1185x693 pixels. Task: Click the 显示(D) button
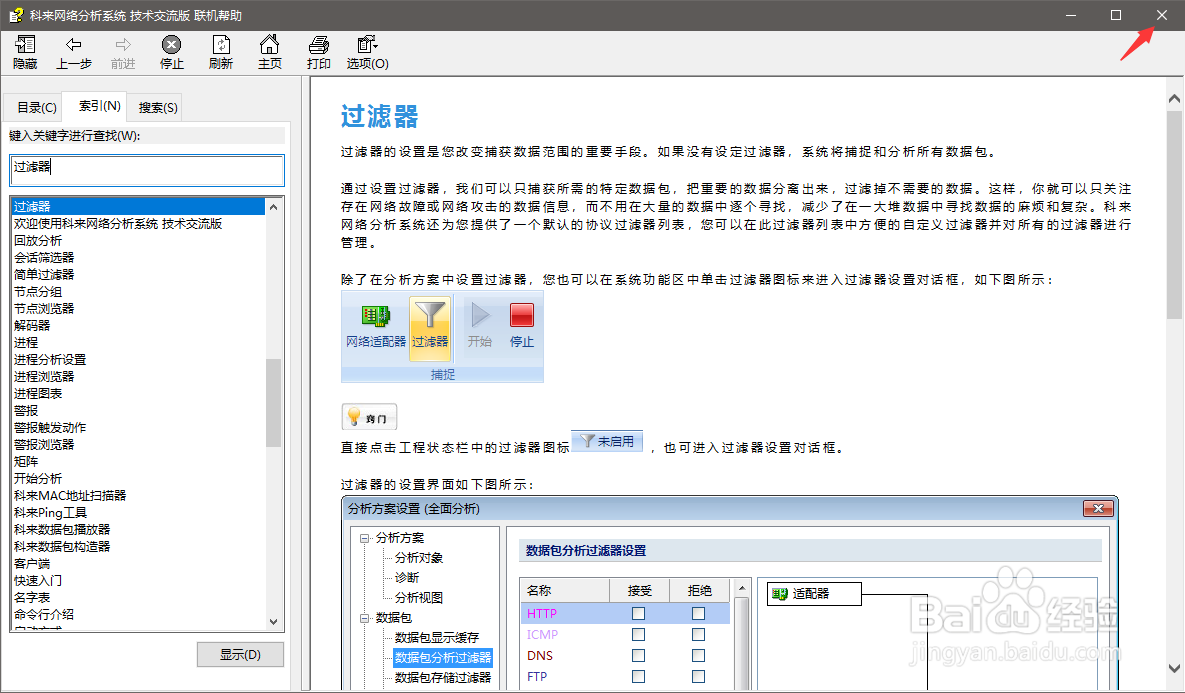[240, 654]
